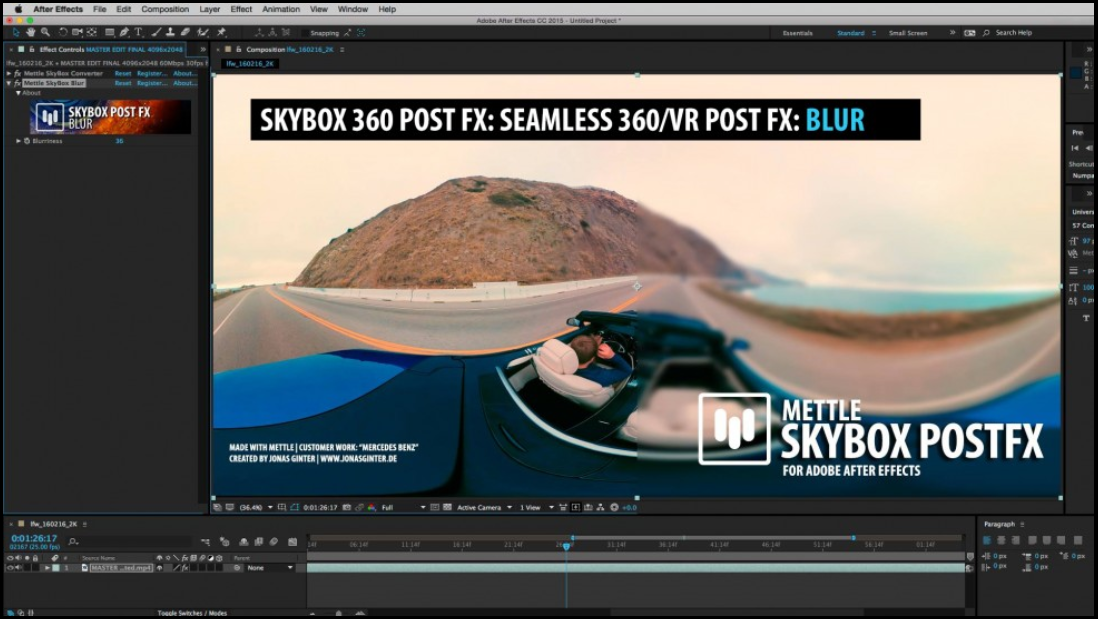Open the show channel RGB icon
Screen dimensions: 1098x619
click(x=371, y=508)
